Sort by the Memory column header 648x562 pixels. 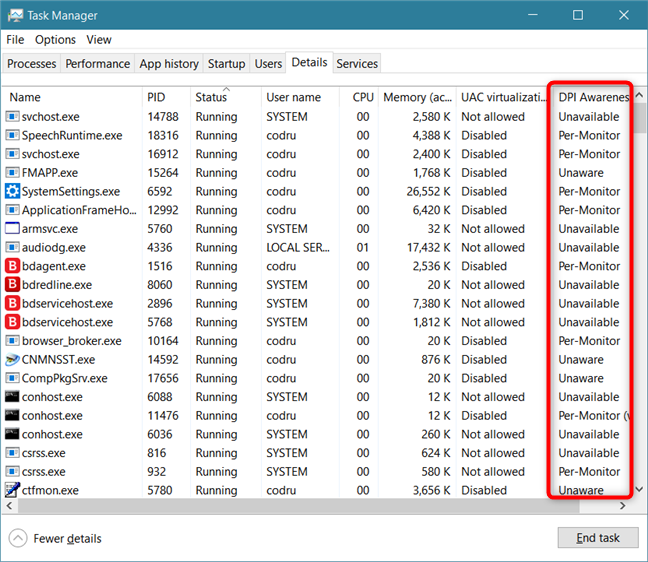(417, 97)
